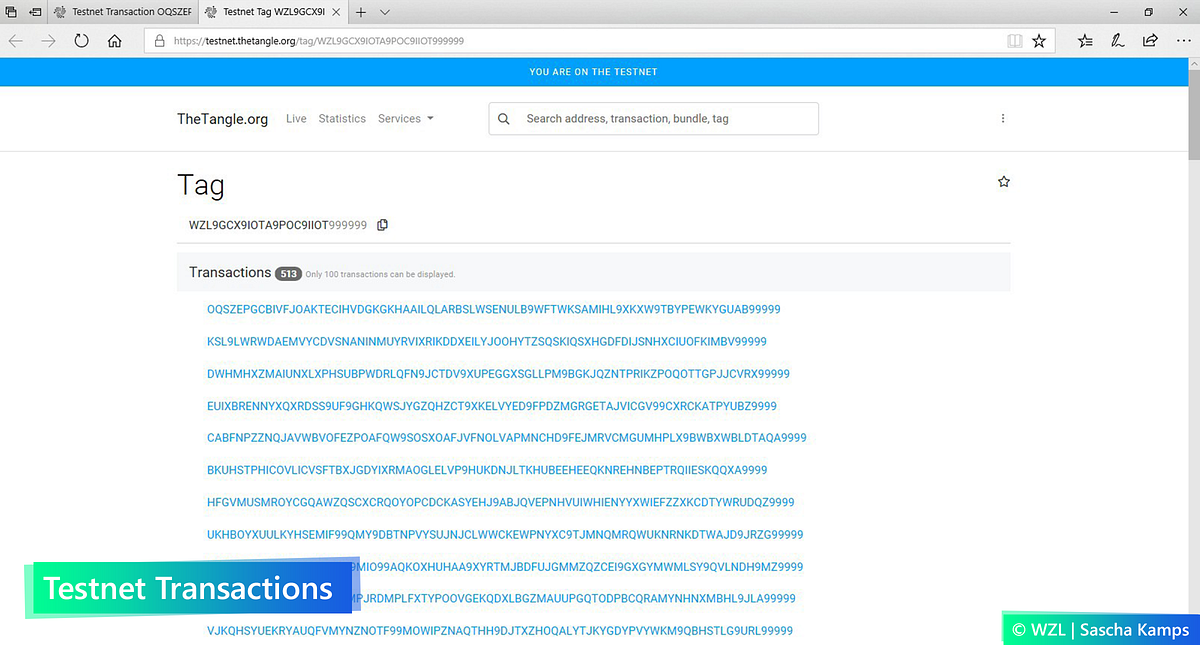Image resolution: width=1200 pixels, height=645 pixels.
Task: Open transaction starting HFGVMUSMROYCGQAW
Action: (x=501, y=502)
